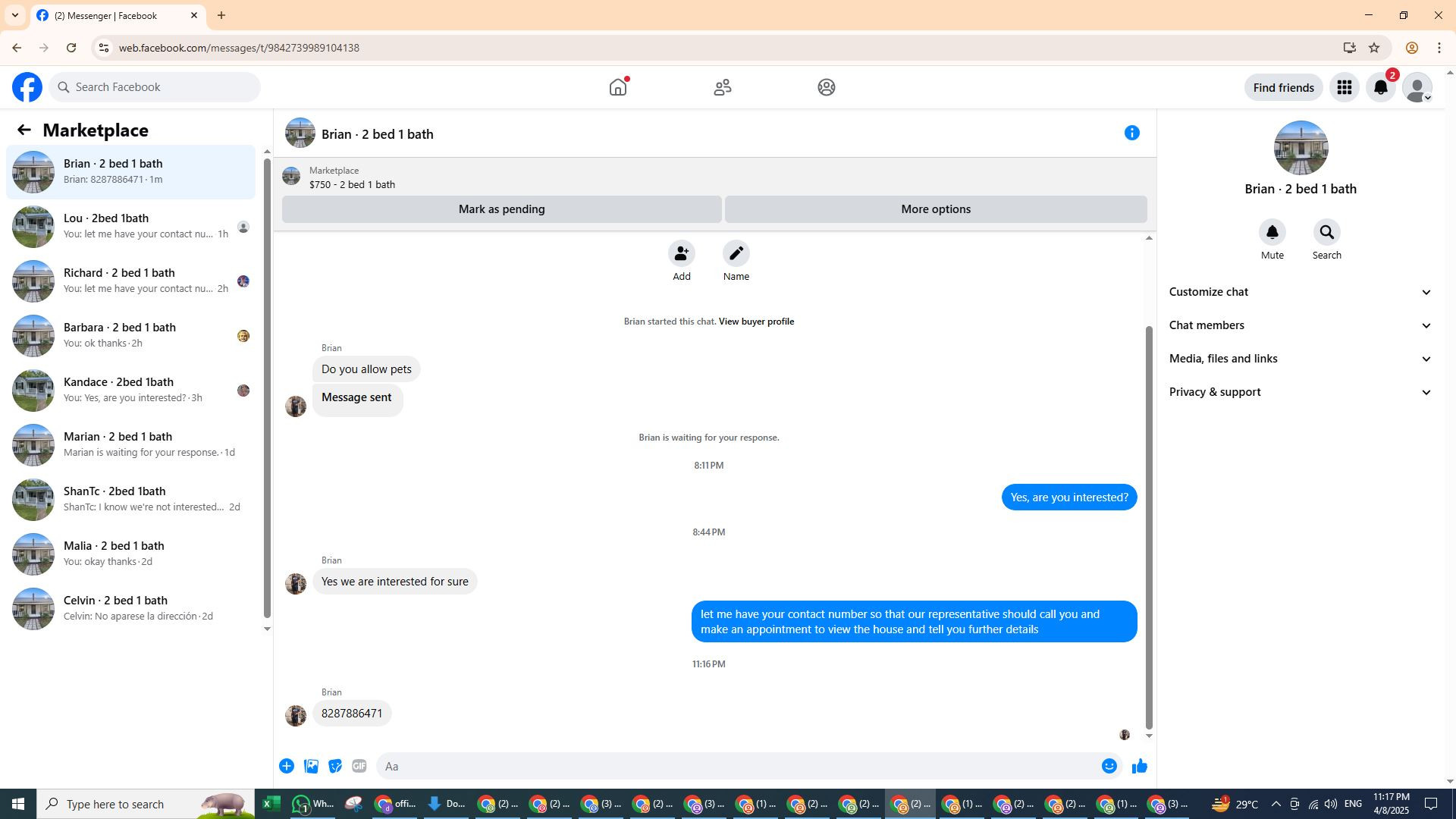Expand the Customize chat section
This screenshot has height=819, width=1456.
[x=1300, y=292]
